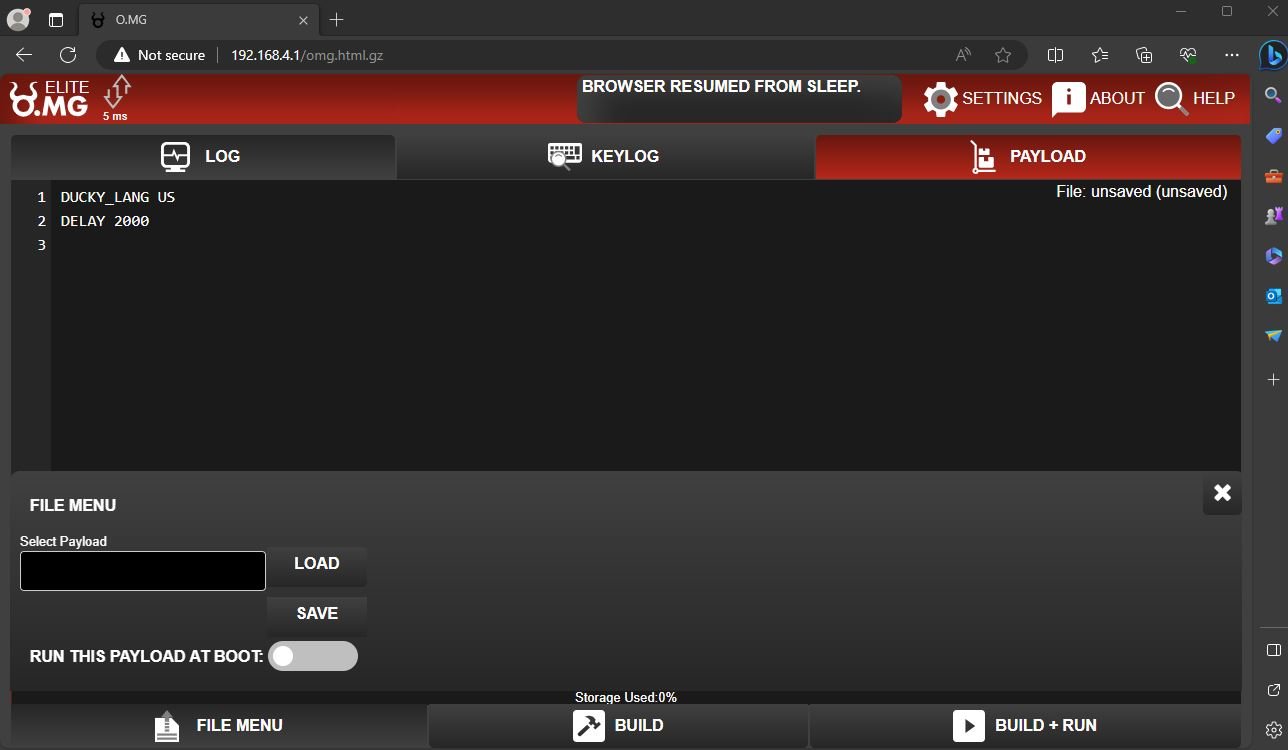1288x750 pixels.
Task: Click the address bar URL
Action: (307, 55)
